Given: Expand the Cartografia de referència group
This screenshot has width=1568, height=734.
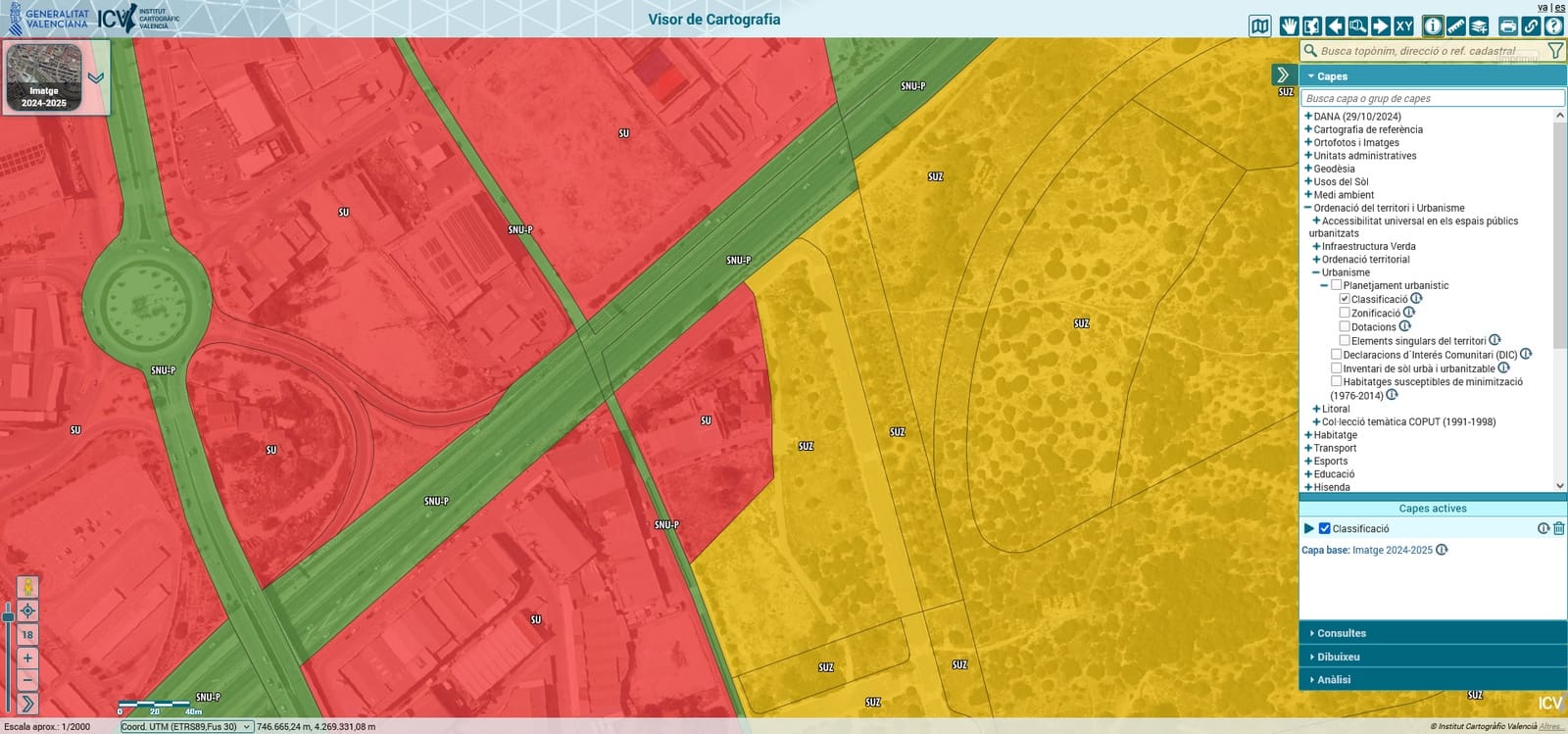Looking at the screenshot, I should click(x=1308, y=128).
